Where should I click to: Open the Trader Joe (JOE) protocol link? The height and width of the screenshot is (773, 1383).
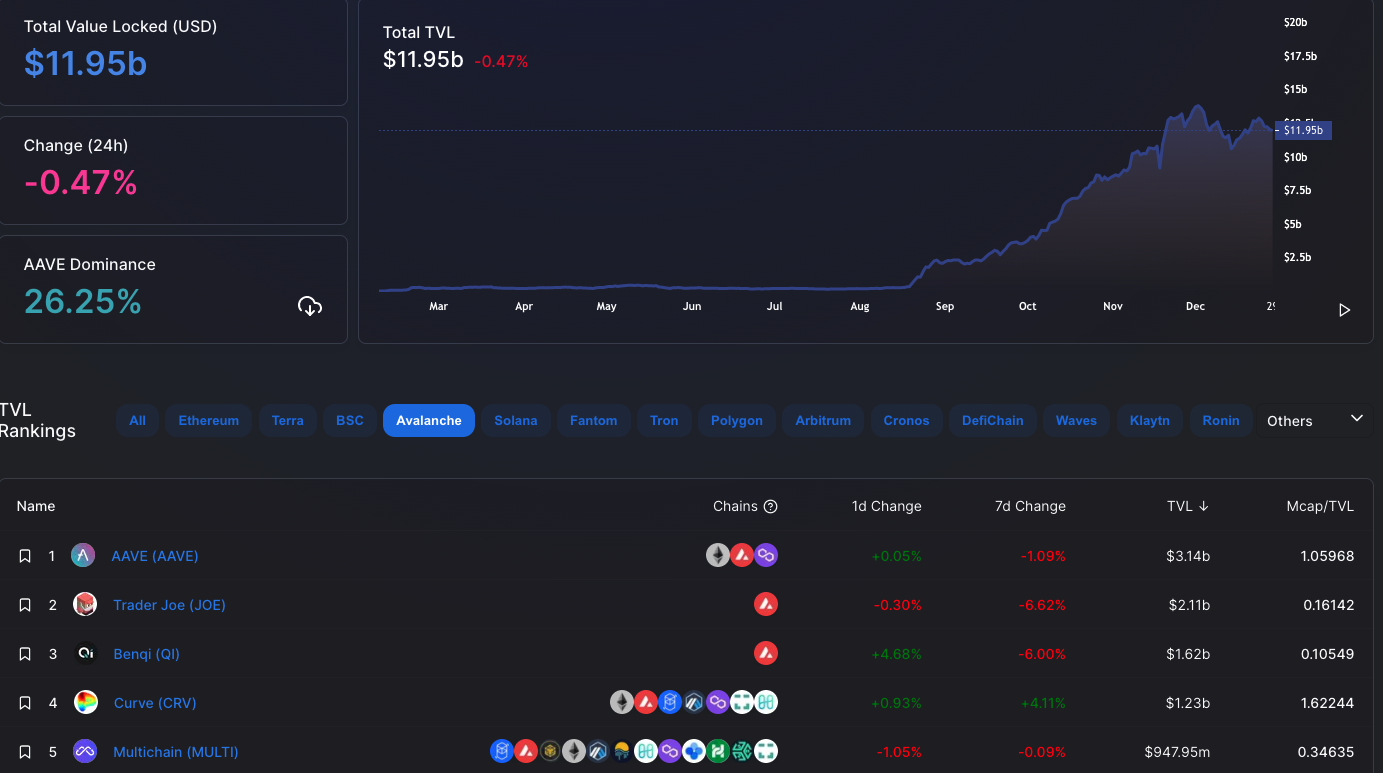click(169, 605)
